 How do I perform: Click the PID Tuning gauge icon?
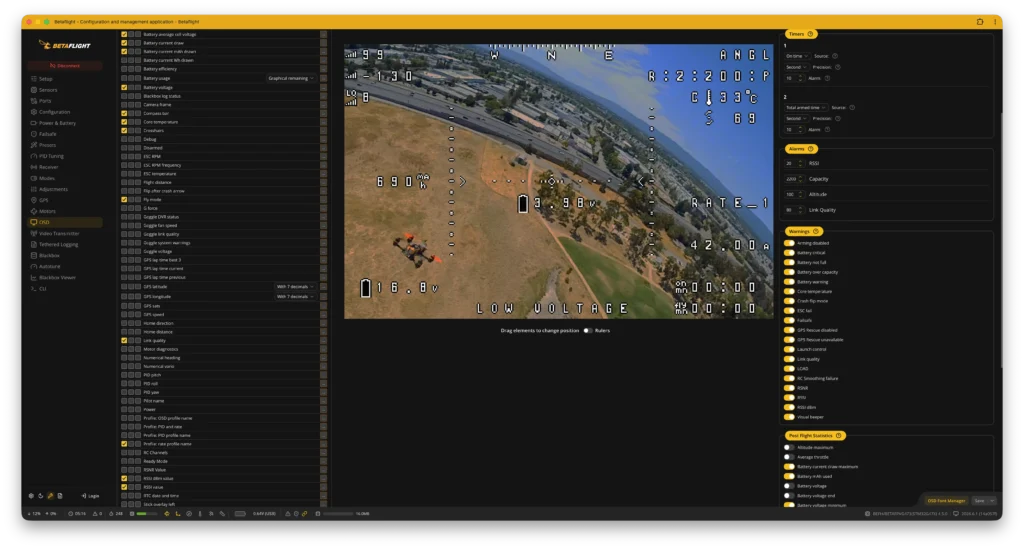pyautogui.click(x=34, y=156)
